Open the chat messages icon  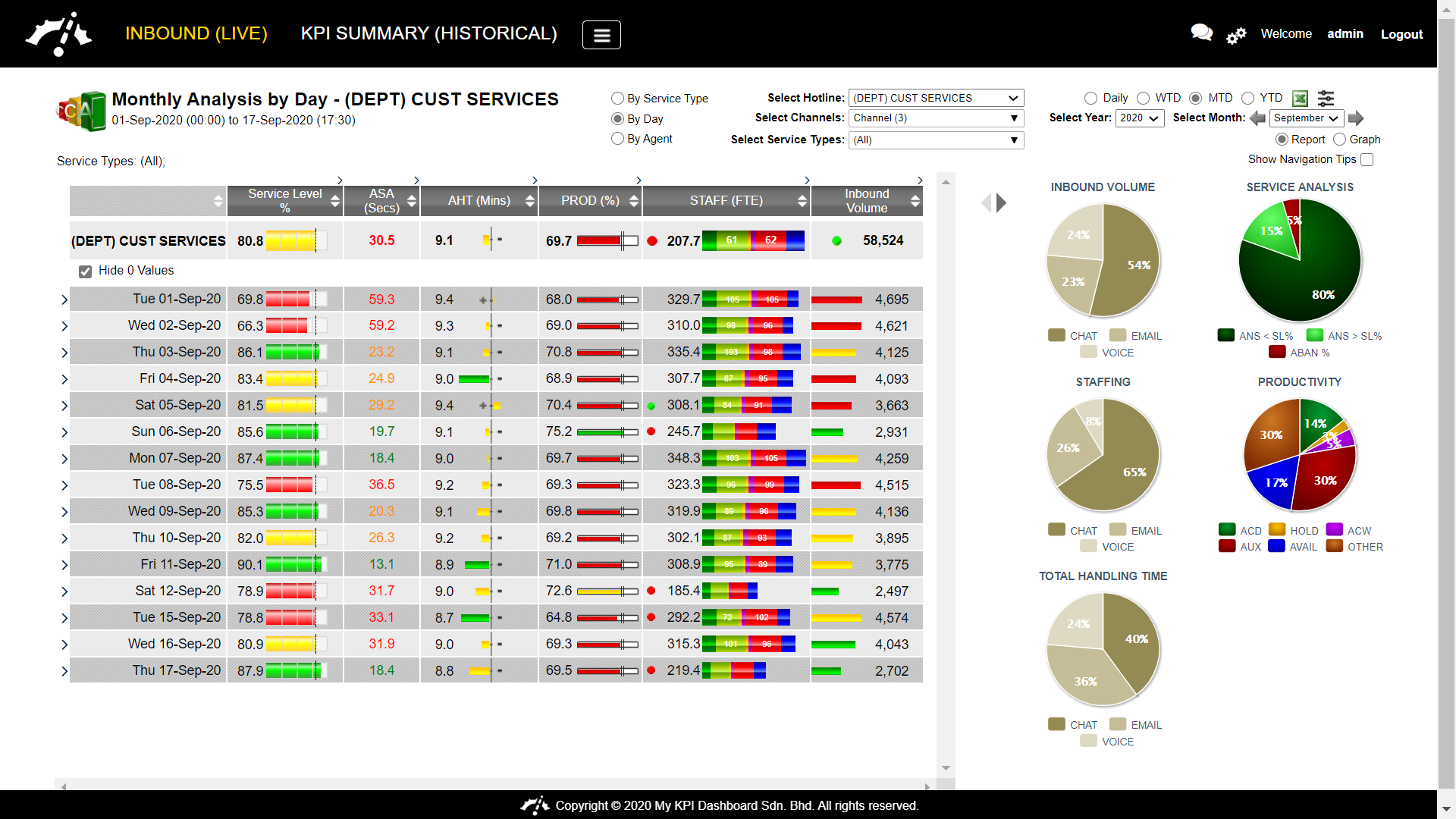1201,33
